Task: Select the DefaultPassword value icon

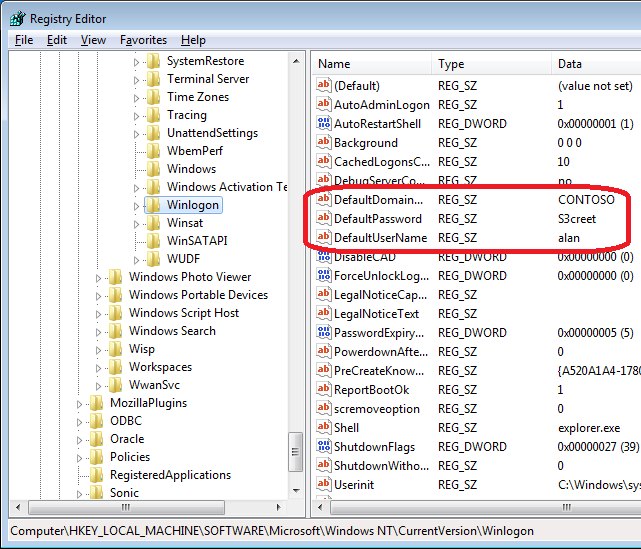Action: pyautogui.click(x=323, y=219)
